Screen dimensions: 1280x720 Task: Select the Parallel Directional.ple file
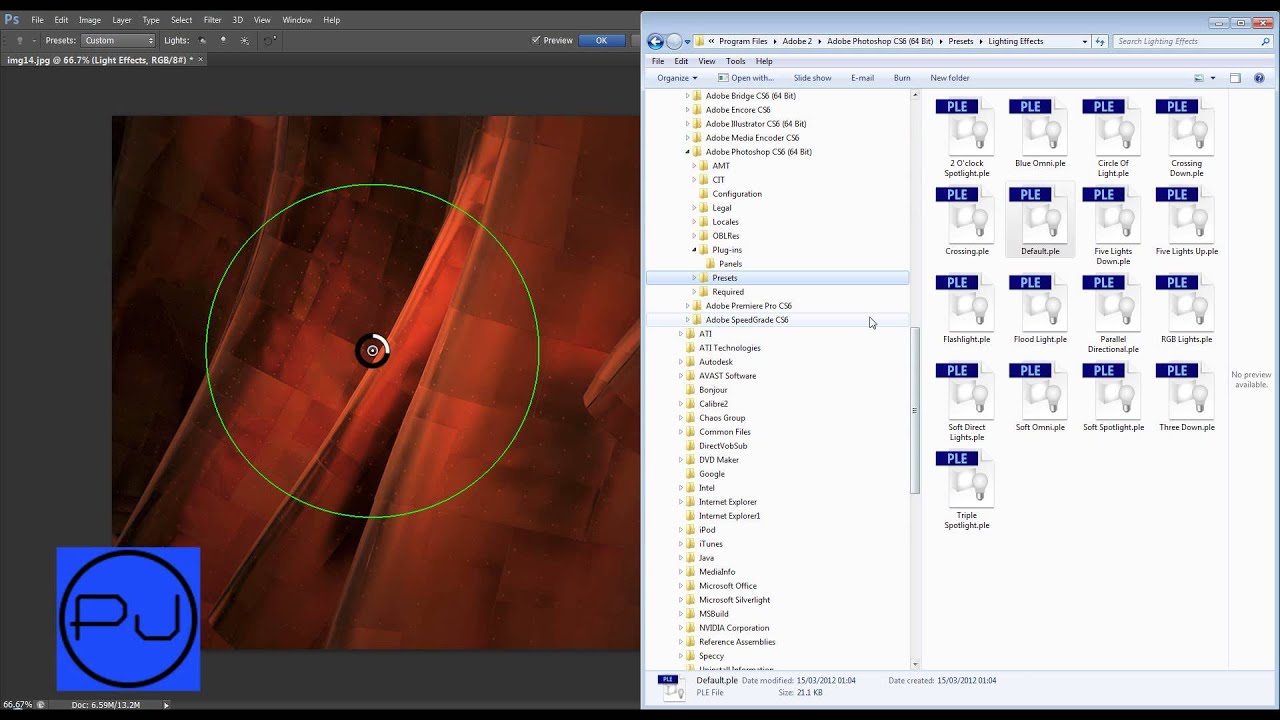pos(1113,314)
